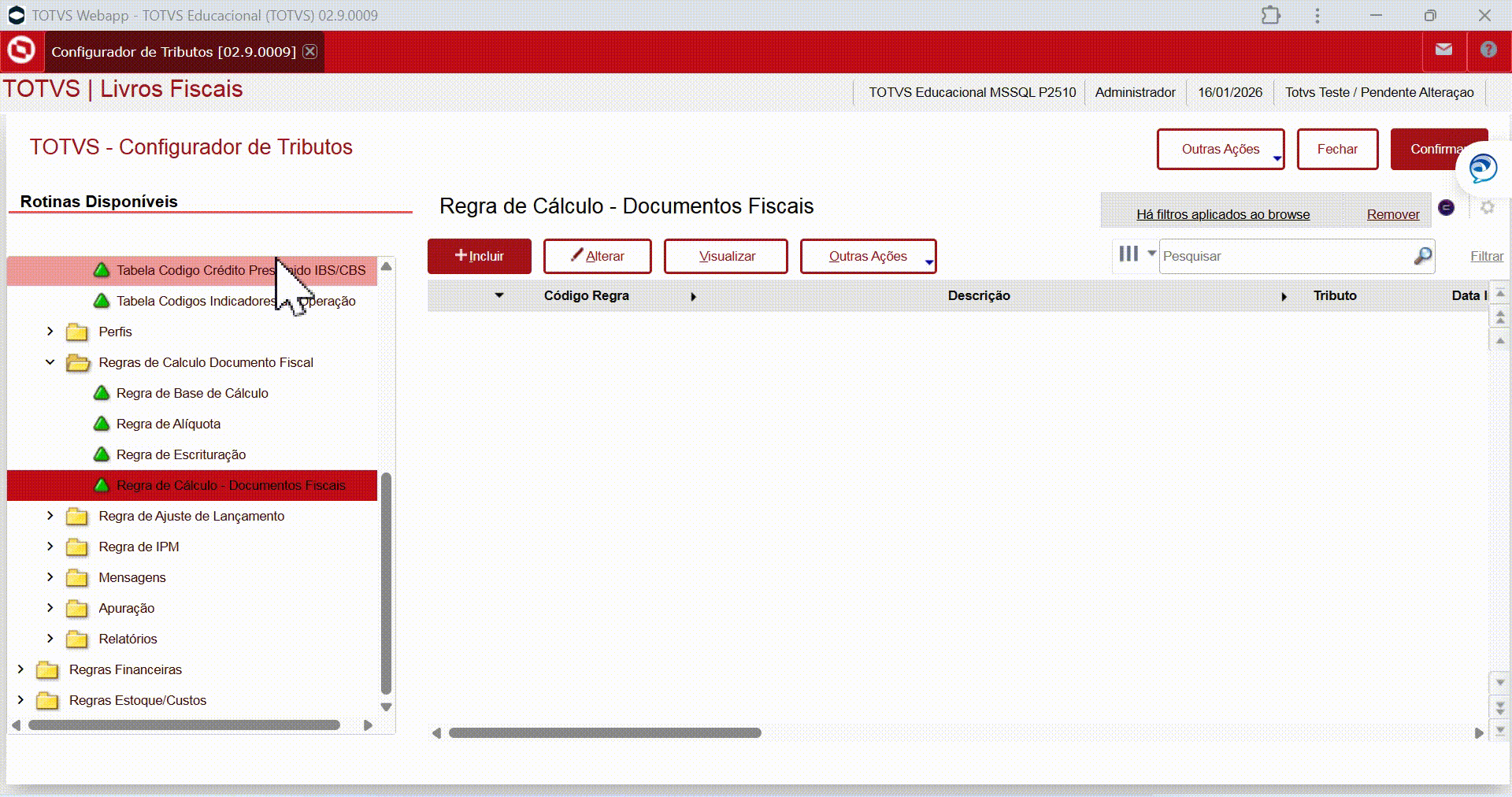Select Regra de Escrituração in the tree
Image resolution: width=1512 pixels, height=797 pixels.
pos(181,454)
